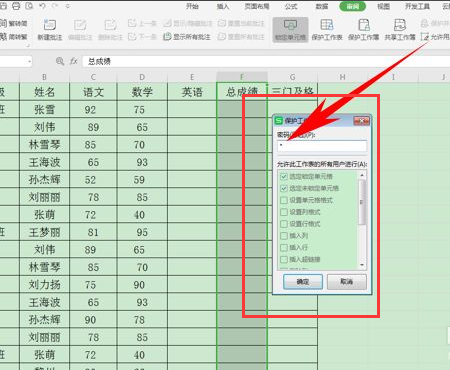Click 重置当前批注 in ribbon
The height and width of the screenshot is (370, 450).
click(241, 23)
